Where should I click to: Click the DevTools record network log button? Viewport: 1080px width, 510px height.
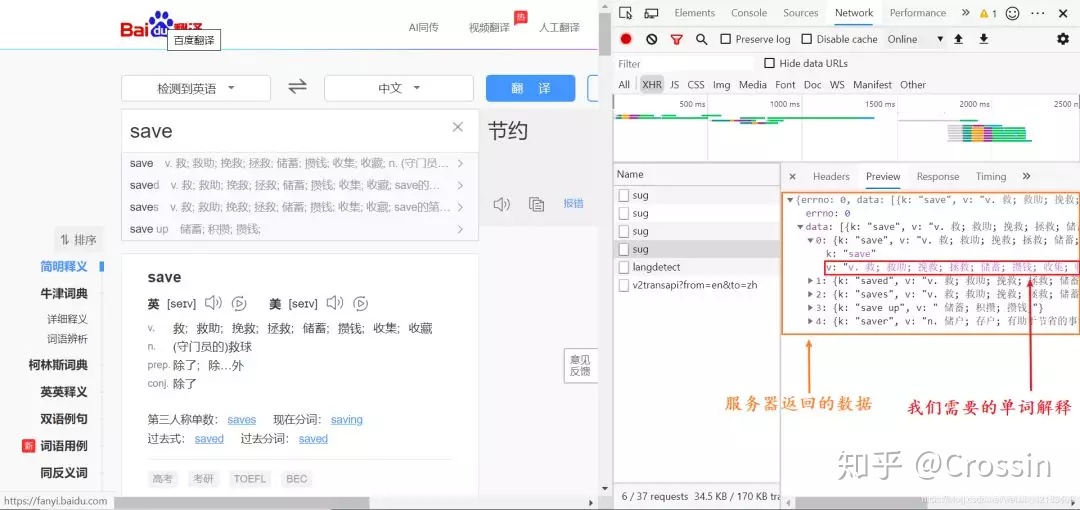(x=626, y=39)
